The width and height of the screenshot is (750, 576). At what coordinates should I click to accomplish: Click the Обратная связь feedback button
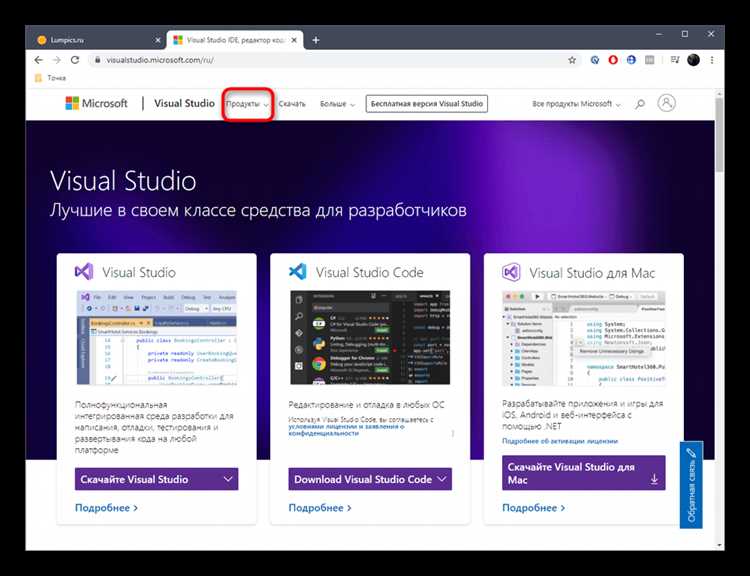coord(691,485)
